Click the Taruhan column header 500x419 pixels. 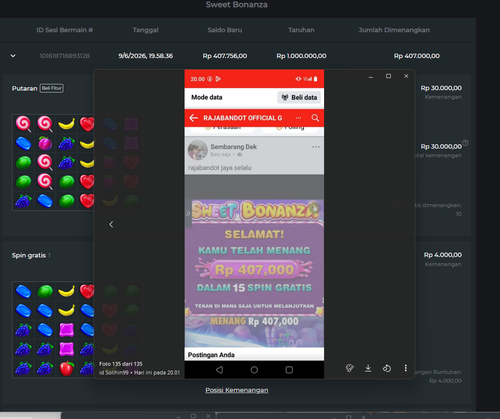click(301, 30)
